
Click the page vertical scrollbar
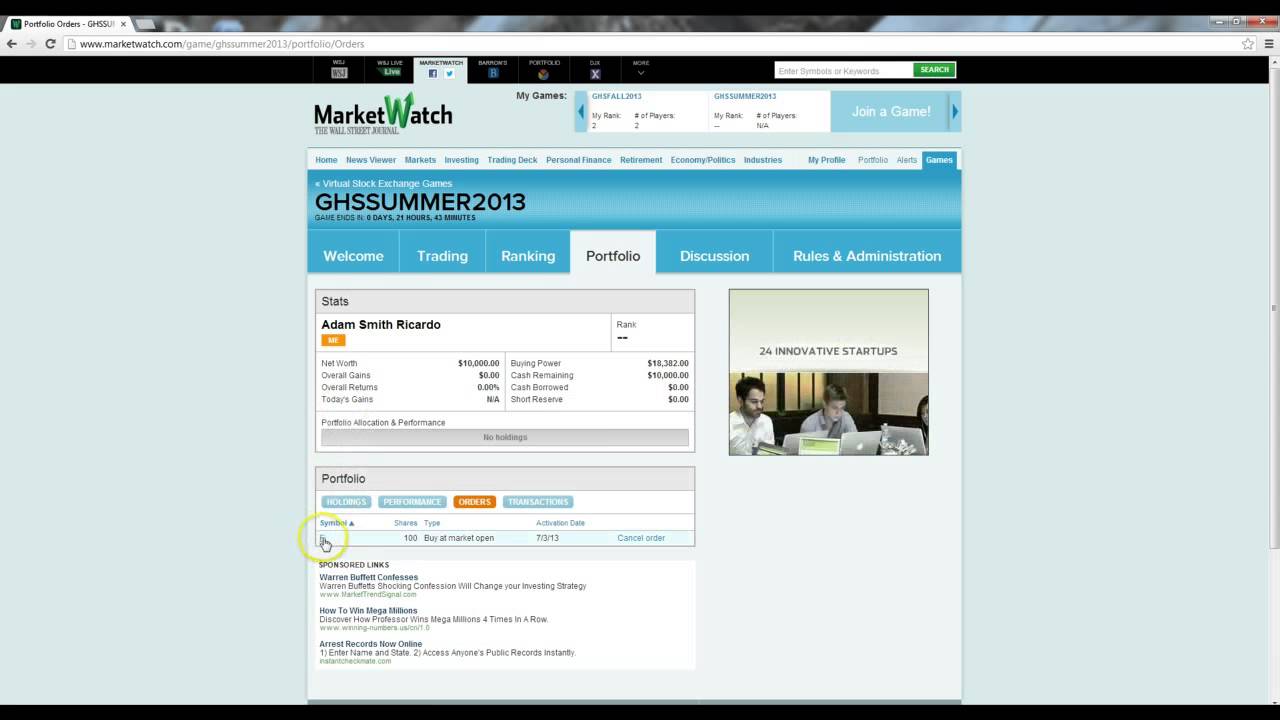pyautogui.click(x=1273, y=310)
